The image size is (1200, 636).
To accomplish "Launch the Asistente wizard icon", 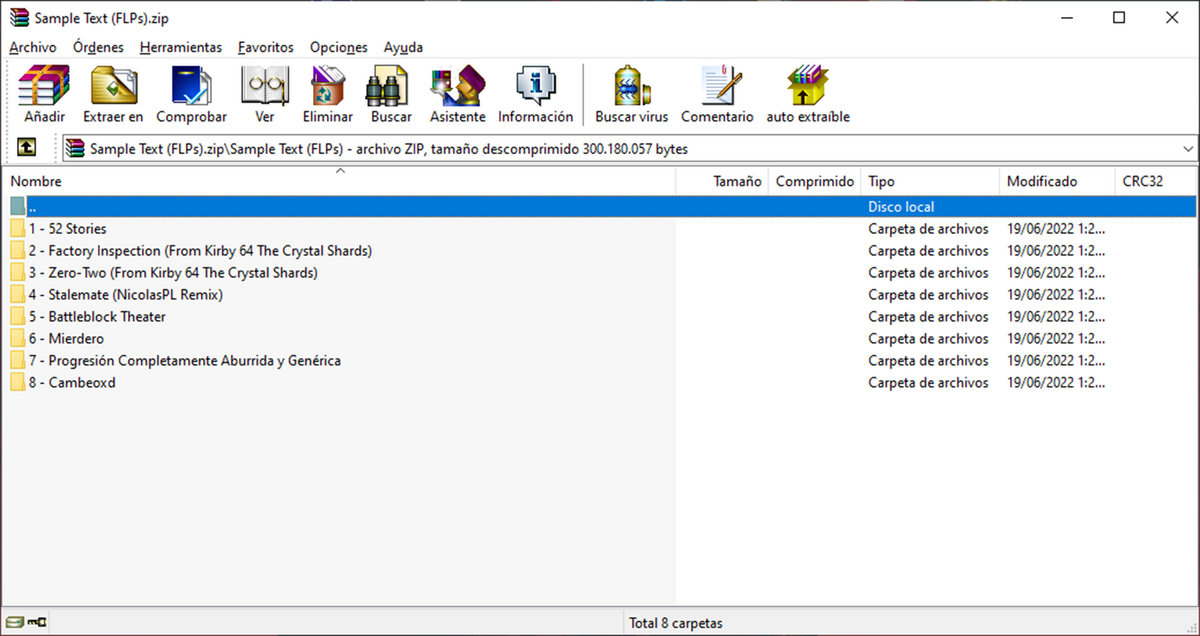I will (457, 94).
